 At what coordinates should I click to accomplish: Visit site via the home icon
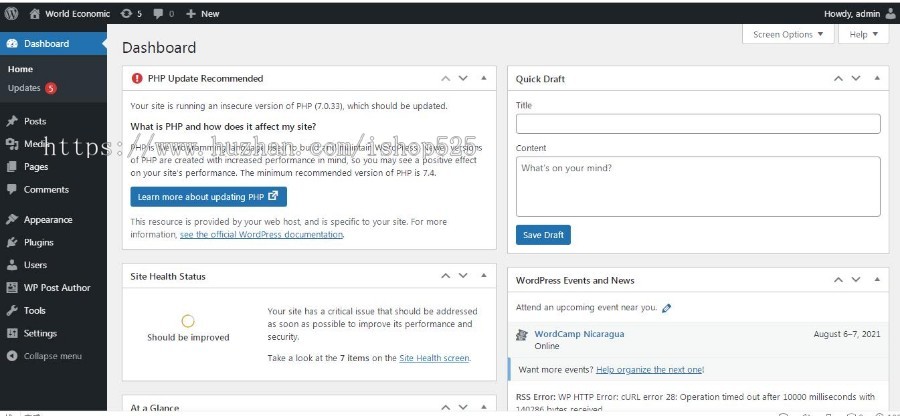point(35,14)
